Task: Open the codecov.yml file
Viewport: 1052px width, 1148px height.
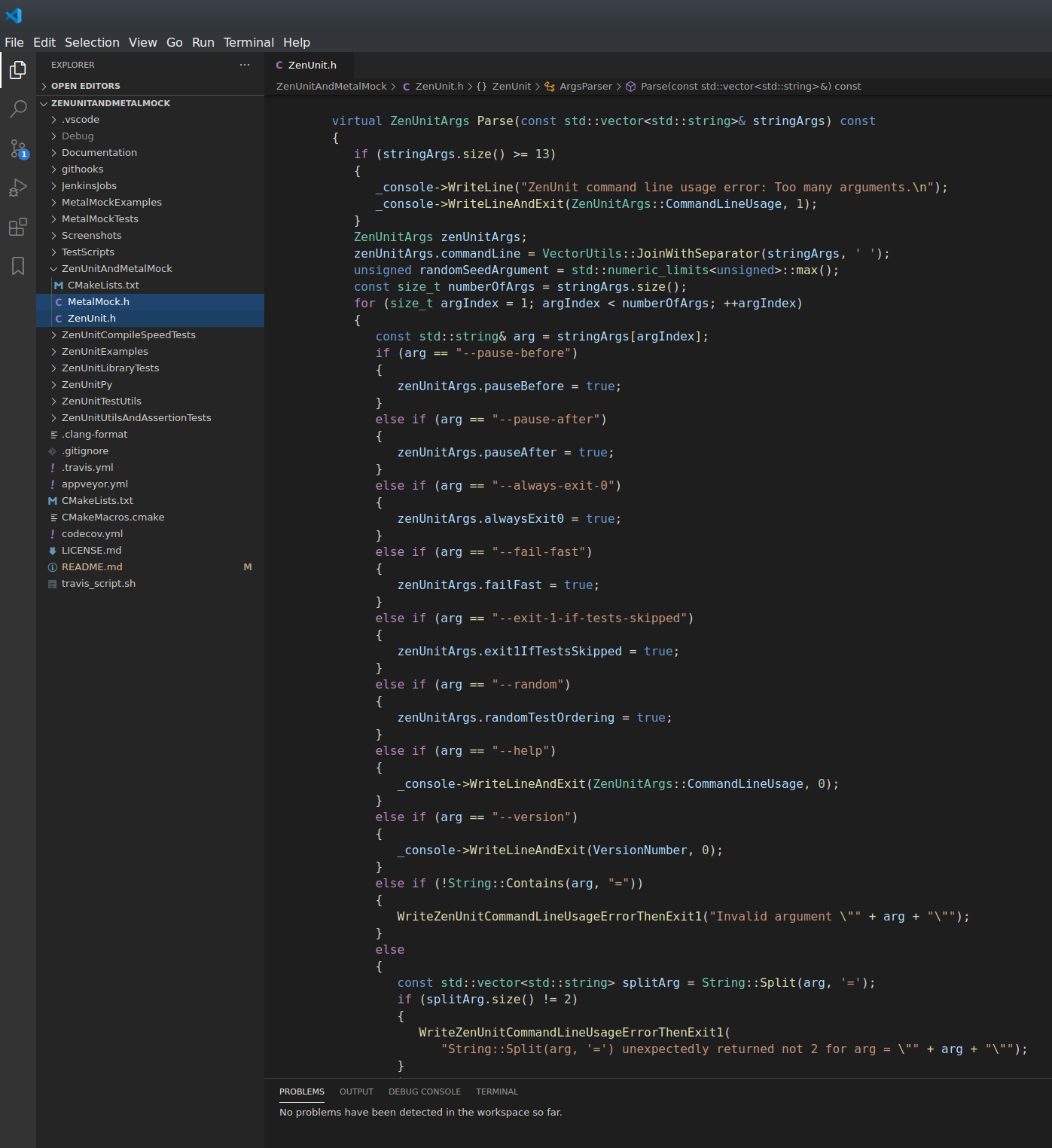Action: pos(151,534)
